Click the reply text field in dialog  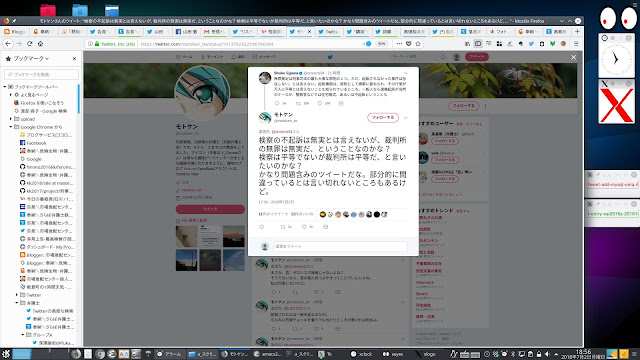tap(340, 247)
